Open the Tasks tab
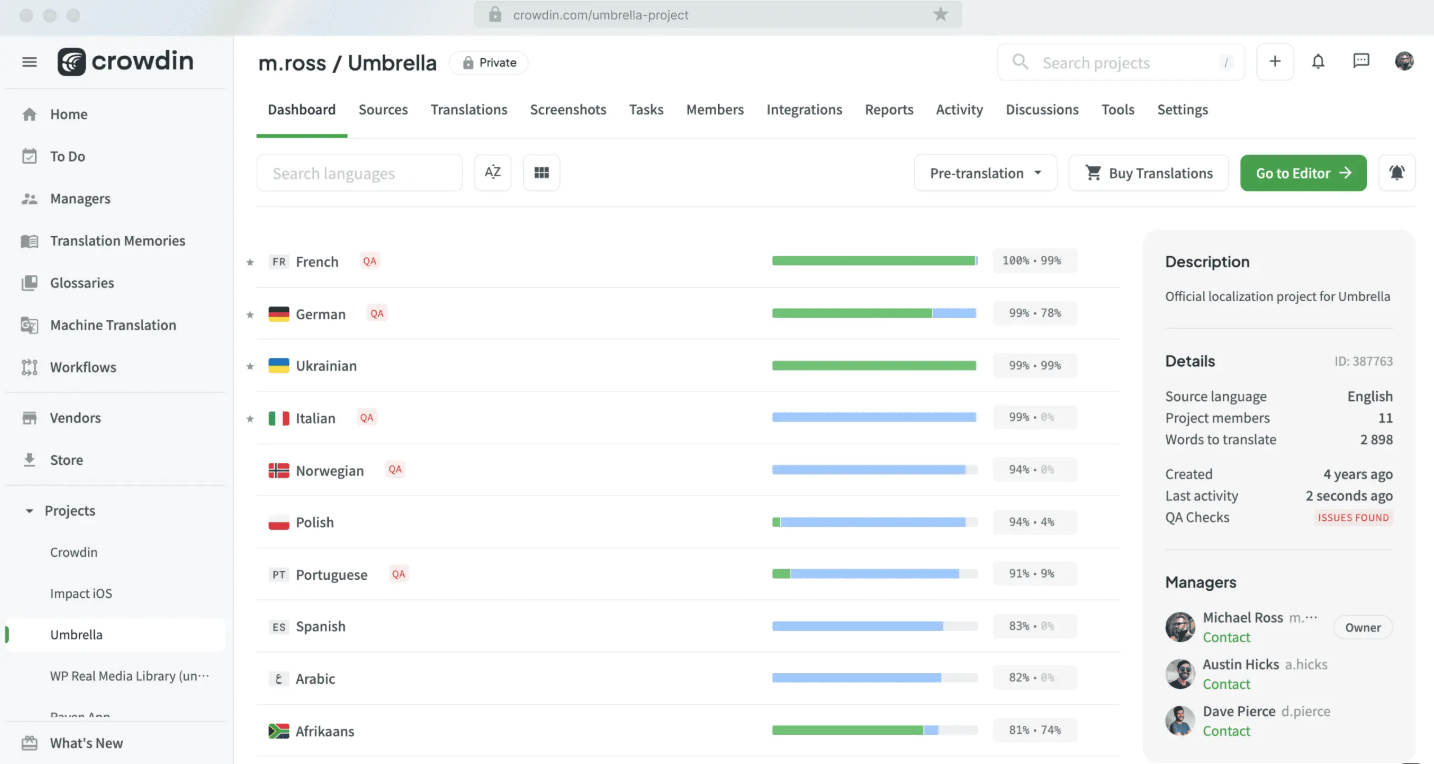Image resolution: width=1434 pixels, height=764 pixels. 646,110
